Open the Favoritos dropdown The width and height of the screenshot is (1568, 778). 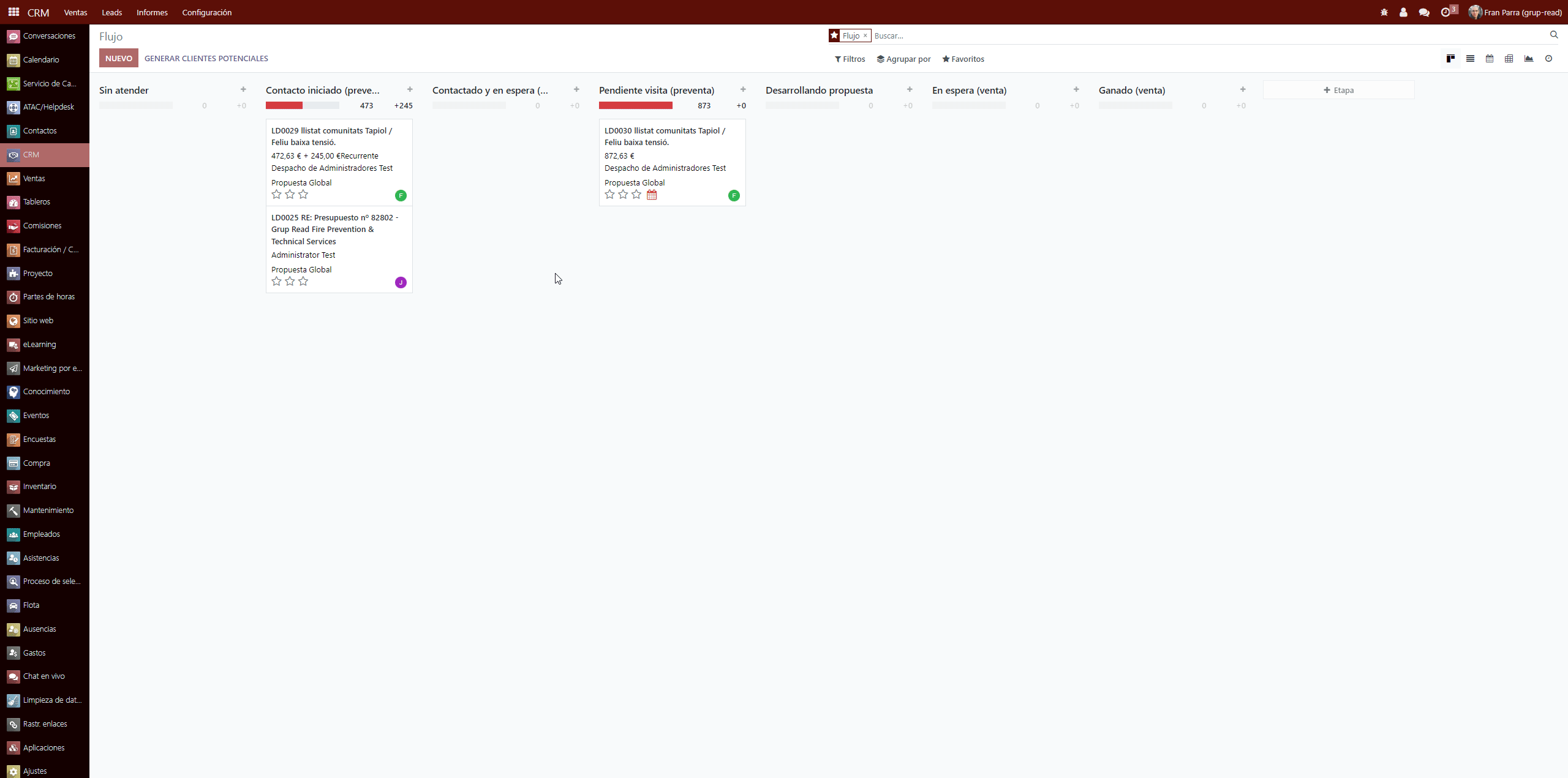tap(963, 59)
